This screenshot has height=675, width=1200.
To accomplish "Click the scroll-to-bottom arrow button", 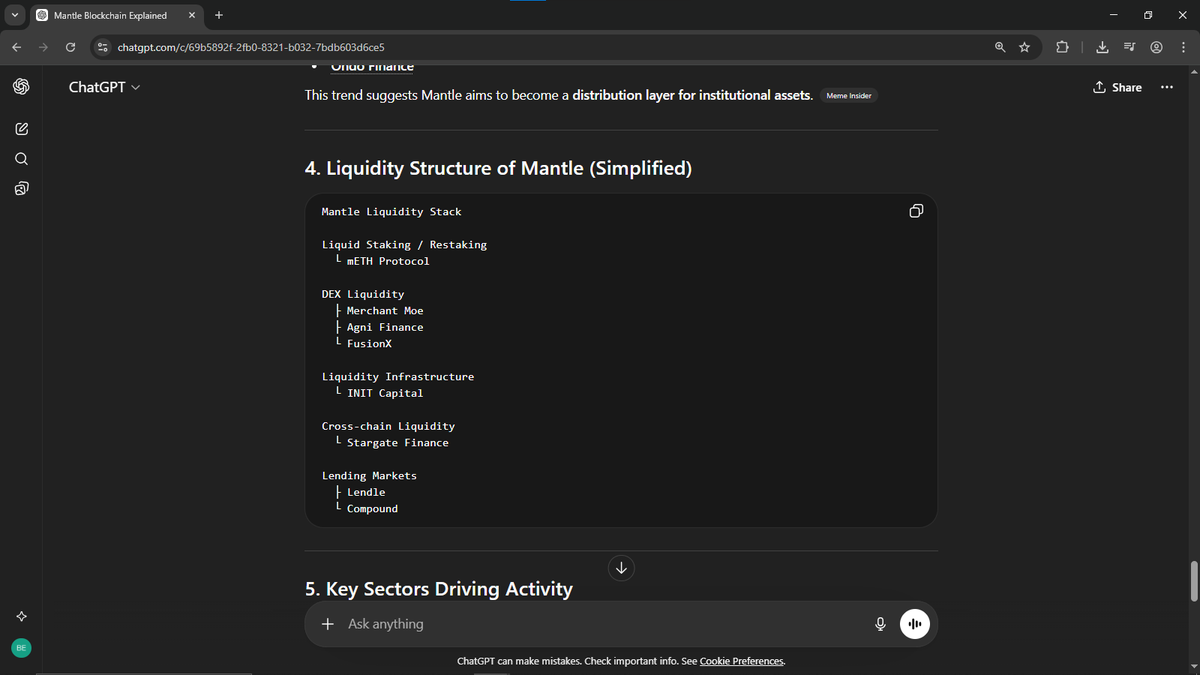I will click(x=621, y=568).
